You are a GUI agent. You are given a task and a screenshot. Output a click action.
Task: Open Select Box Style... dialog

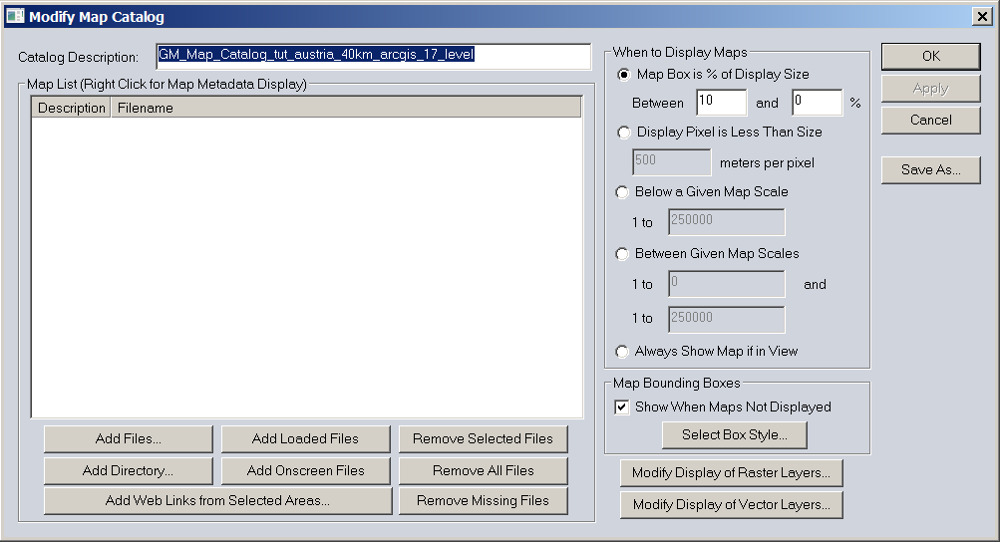734,435
